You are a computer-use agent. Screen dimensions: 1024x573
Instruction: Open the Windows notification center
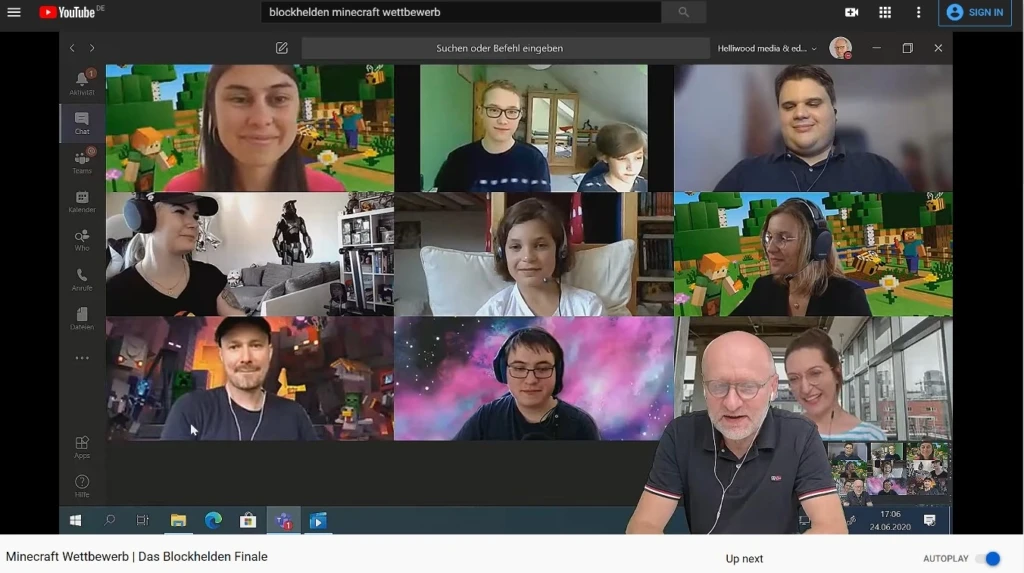929,520
